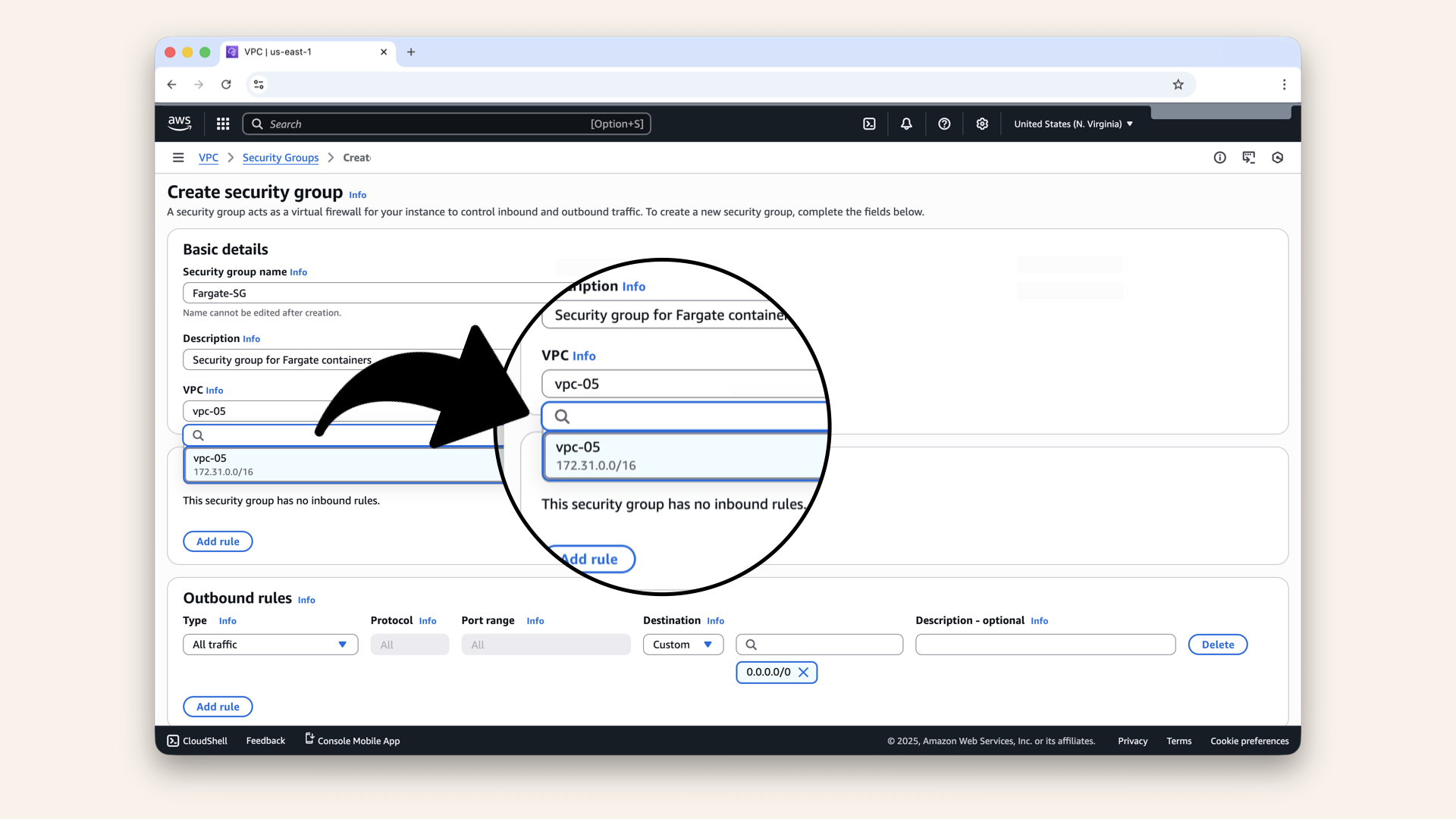Open CloudShell from the top navigation bar
The width and height of the screenshot is (1456, 819).
click(870, 124)
